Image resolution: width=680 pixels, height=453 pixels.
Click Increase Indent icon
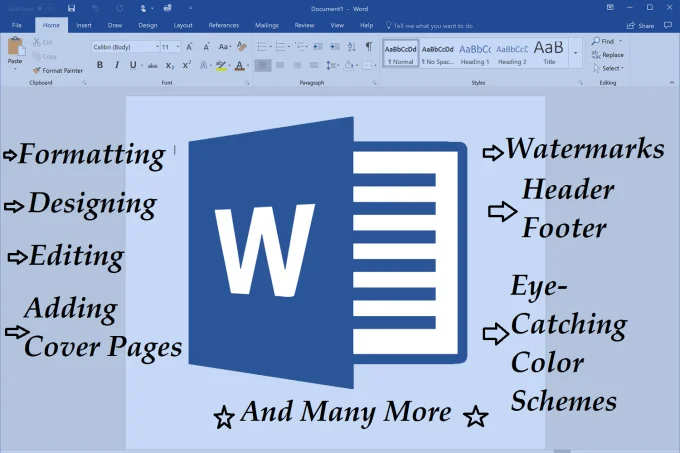click(x=334, y=46)
